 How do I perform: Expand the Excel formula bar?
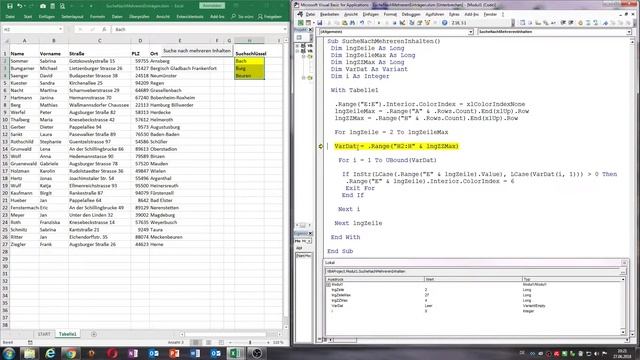point(285,29)
